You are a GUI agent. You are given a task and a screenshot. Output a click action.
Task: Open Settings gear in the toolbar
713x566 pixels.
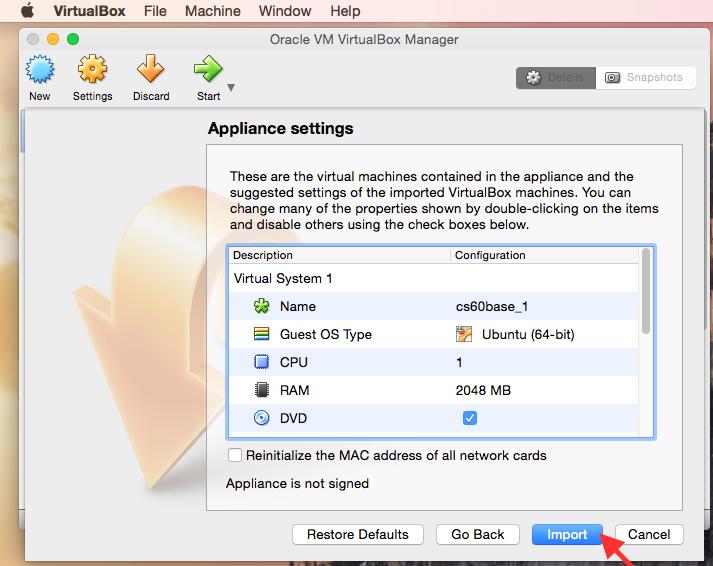(92, 69)
